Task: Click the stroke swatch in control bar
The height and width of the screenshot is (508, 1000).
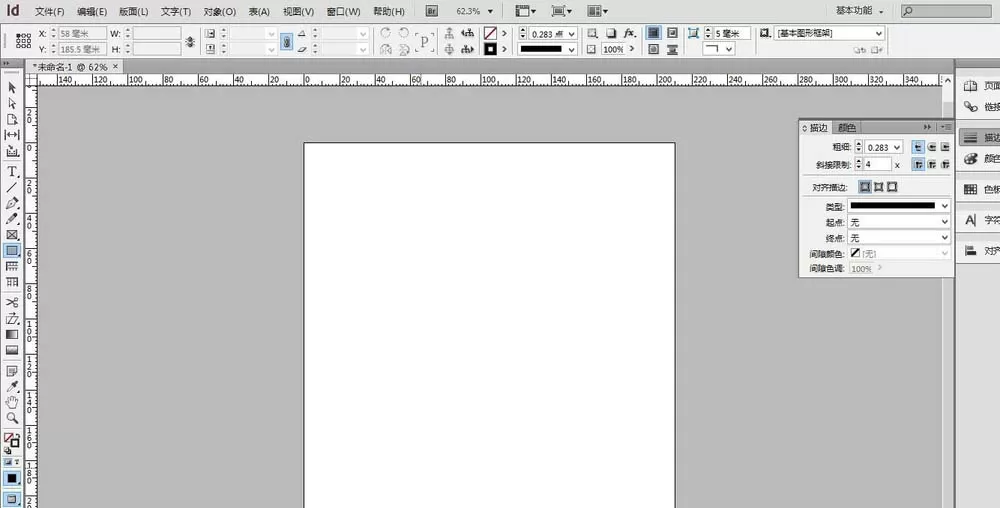Action: (x=490, y=49)
